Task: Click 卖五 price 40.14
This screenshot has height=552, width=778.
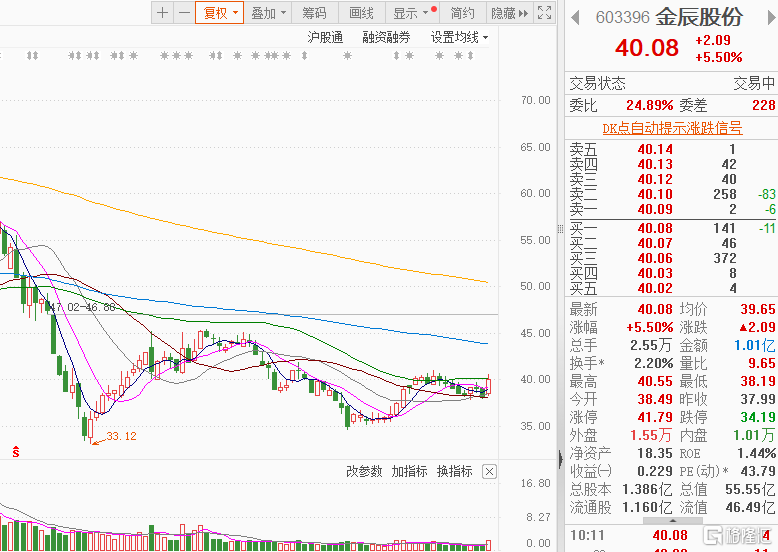Action: click(655, 149)
